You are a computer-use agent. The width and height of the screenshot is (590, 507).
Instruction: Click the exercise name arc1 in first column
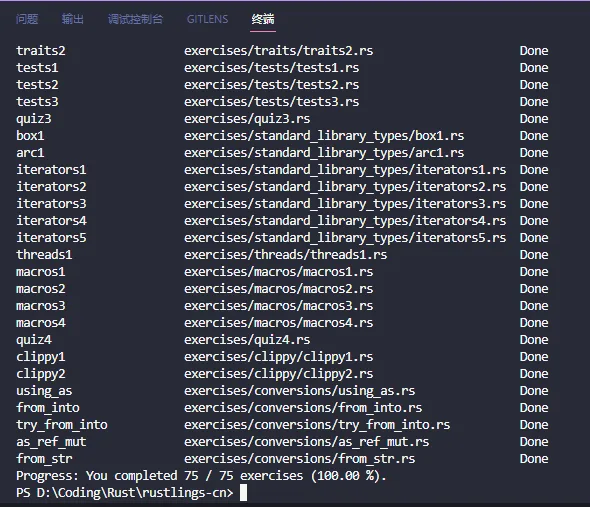[x=30, y=152]
